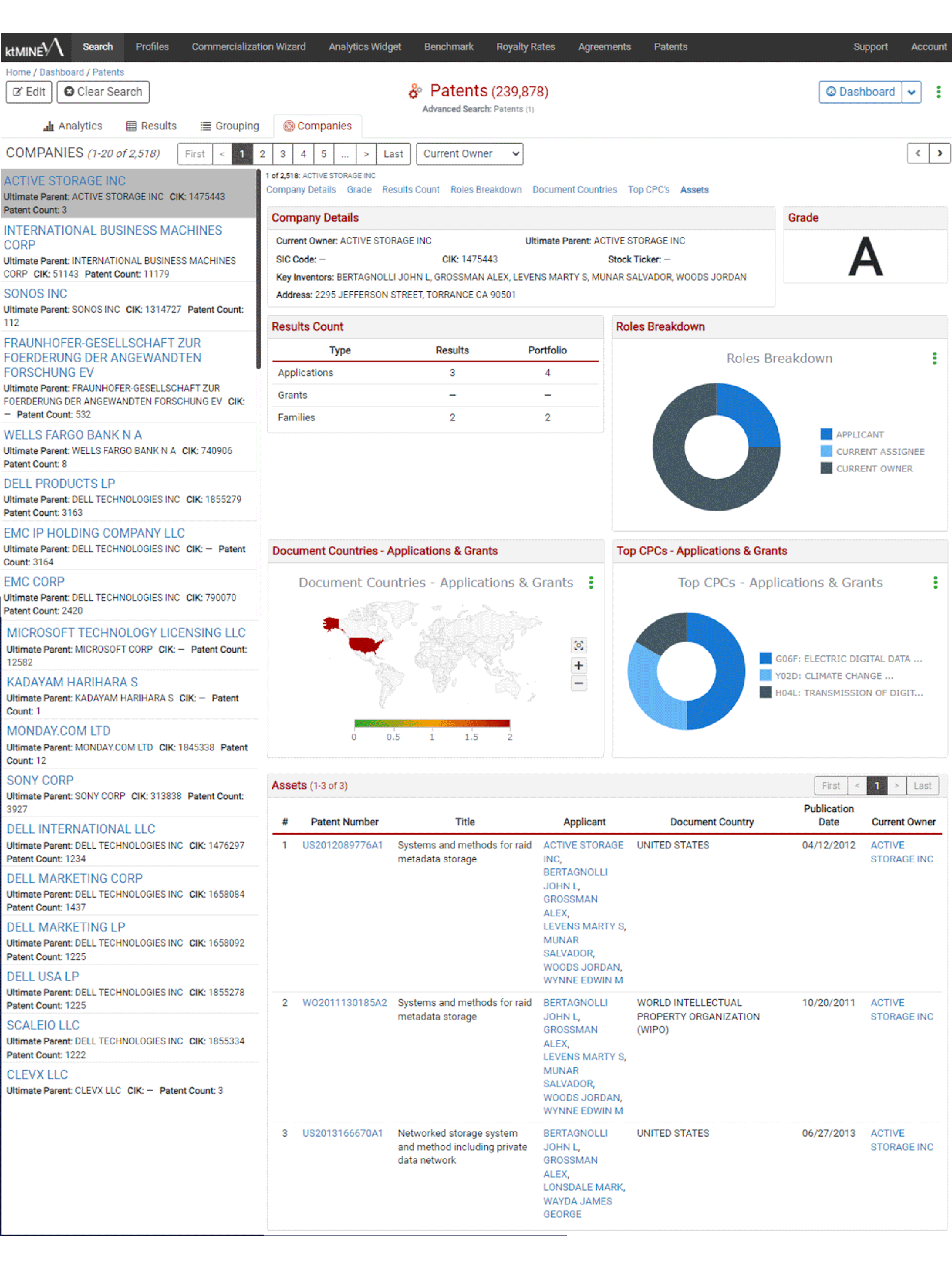Viewport: 952px width, 1269px height.
Task: Toggle CURRENT OWNER legend entry
Action: tap(866, 469)
